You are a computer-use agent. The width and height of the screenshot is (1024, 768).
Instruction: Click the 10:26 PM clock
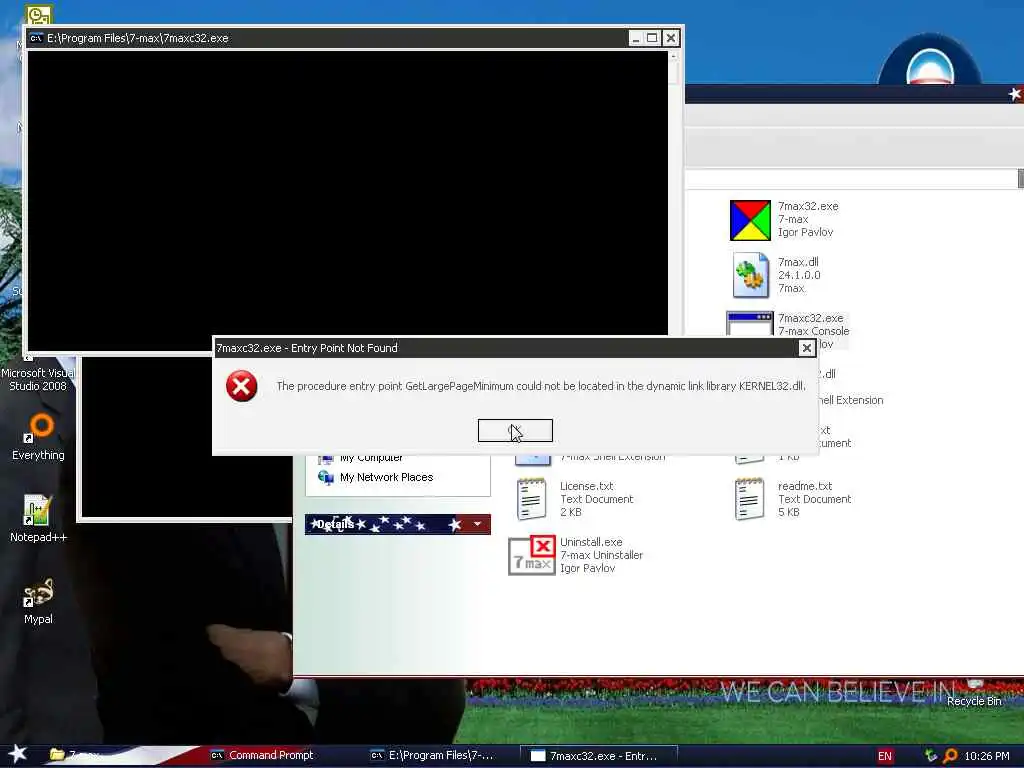tap(987, 756)
